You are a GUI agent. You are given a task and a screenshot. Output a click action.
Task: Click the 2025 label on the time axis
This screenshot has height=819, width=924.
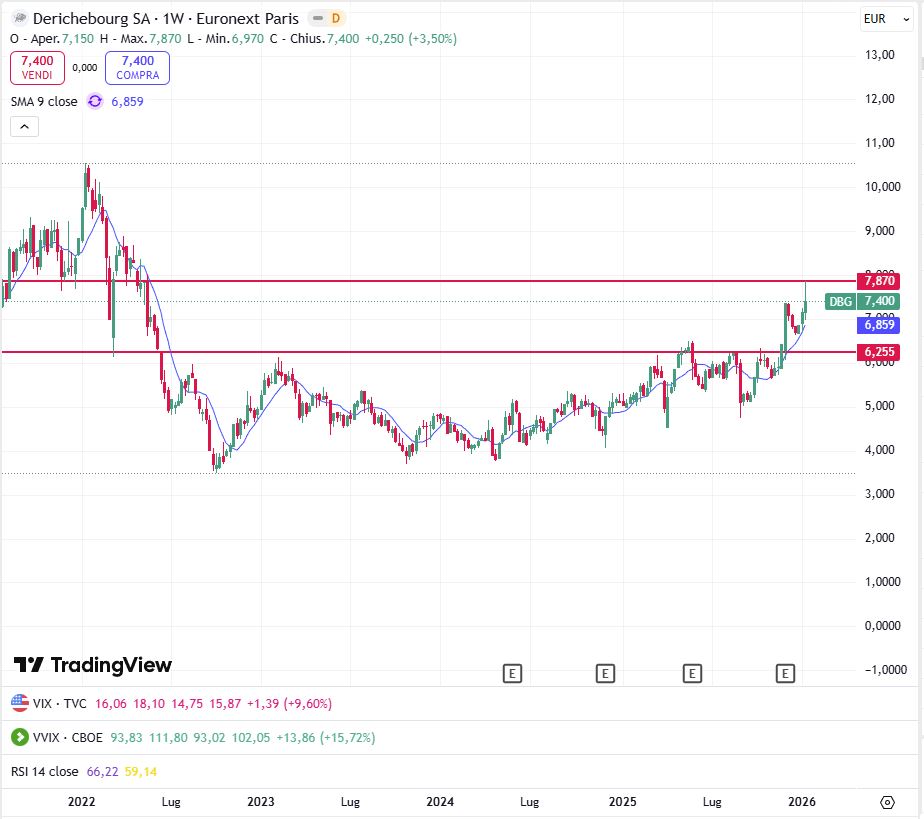(622, 801)
